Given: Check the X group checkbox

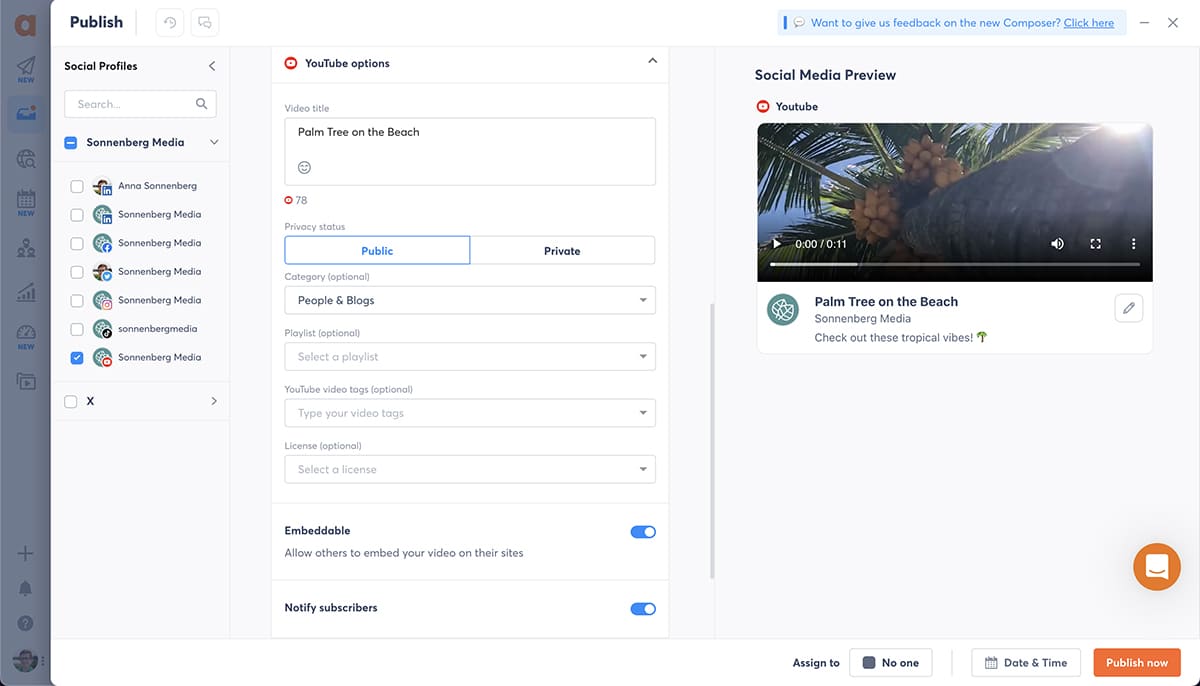Looking at the screenshot, I should (71, 401).
